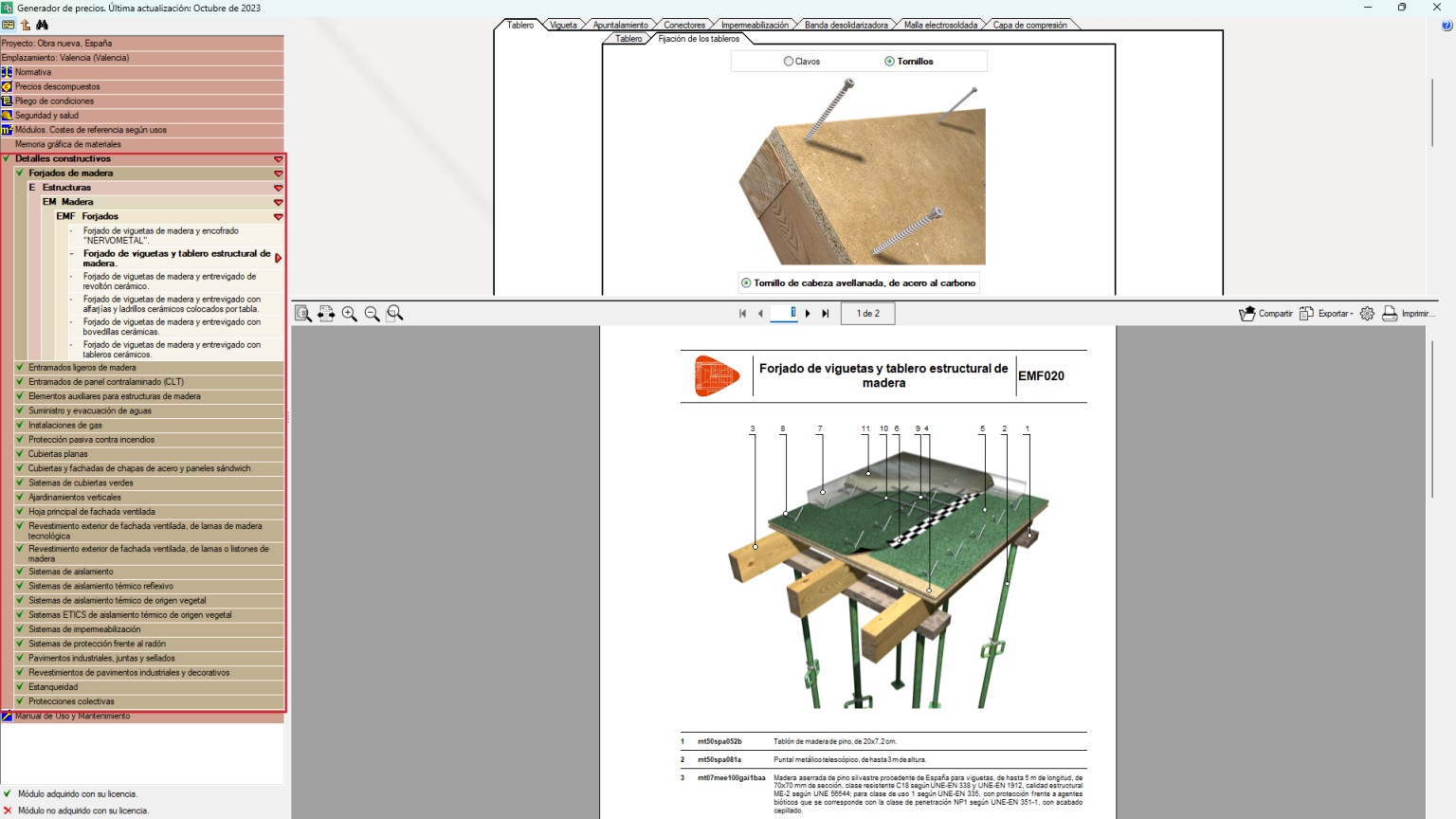The image size is (1456, 819).
Task: Open the Exportar dropdown menu
Action: [x=1327, y=314]
